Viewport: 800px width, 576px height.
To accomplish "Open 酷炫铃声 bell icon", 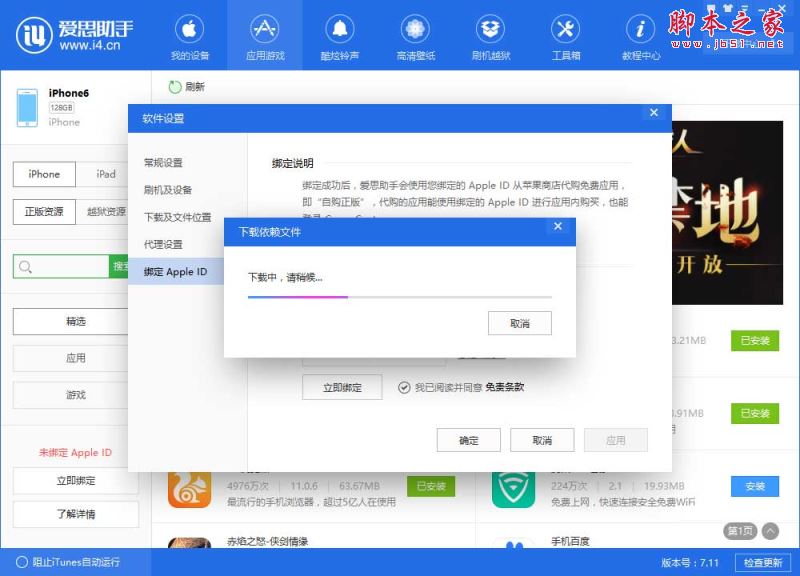I will pos(340,29).
